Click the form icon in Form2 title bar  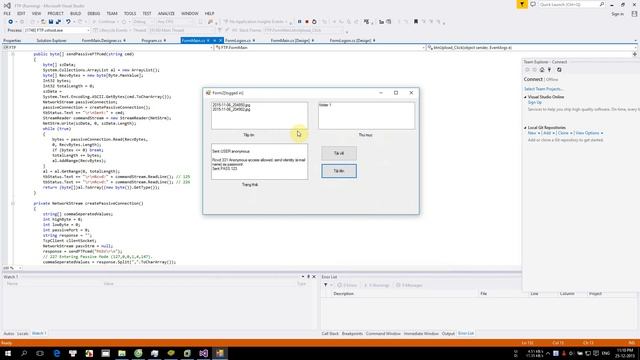pyautogui.click(x=208, y=93)
